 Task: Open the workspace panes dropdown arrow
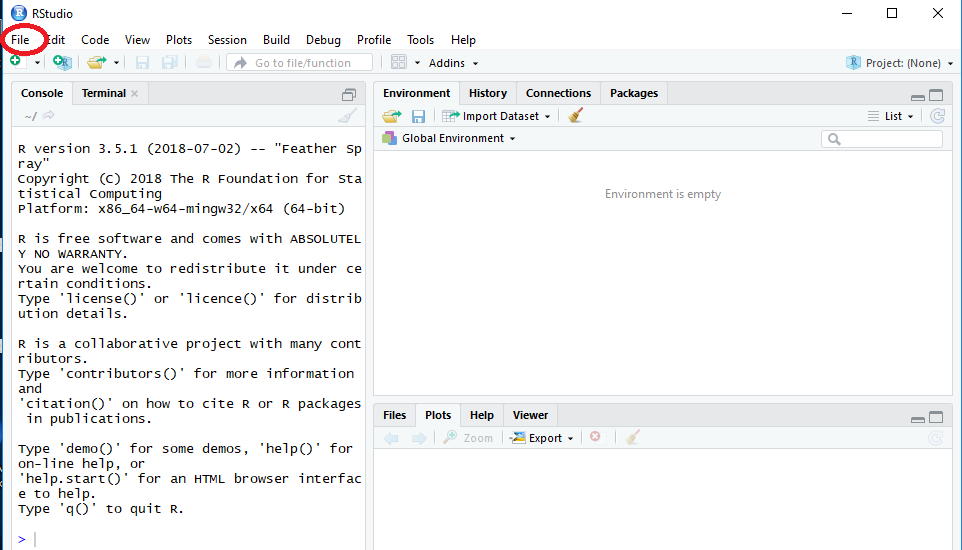(417, 63)
